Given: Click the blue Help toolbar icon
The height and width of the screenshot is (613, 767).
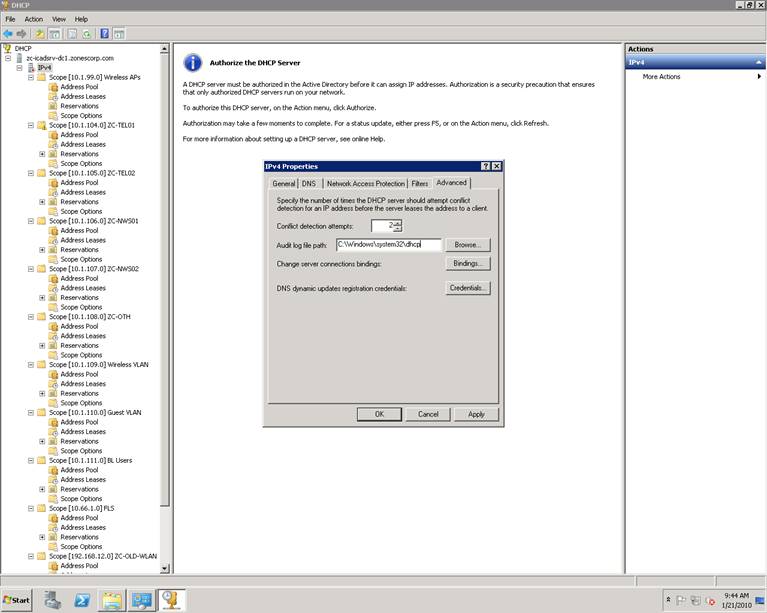Looking at the screenshot, I should (104, 33).
